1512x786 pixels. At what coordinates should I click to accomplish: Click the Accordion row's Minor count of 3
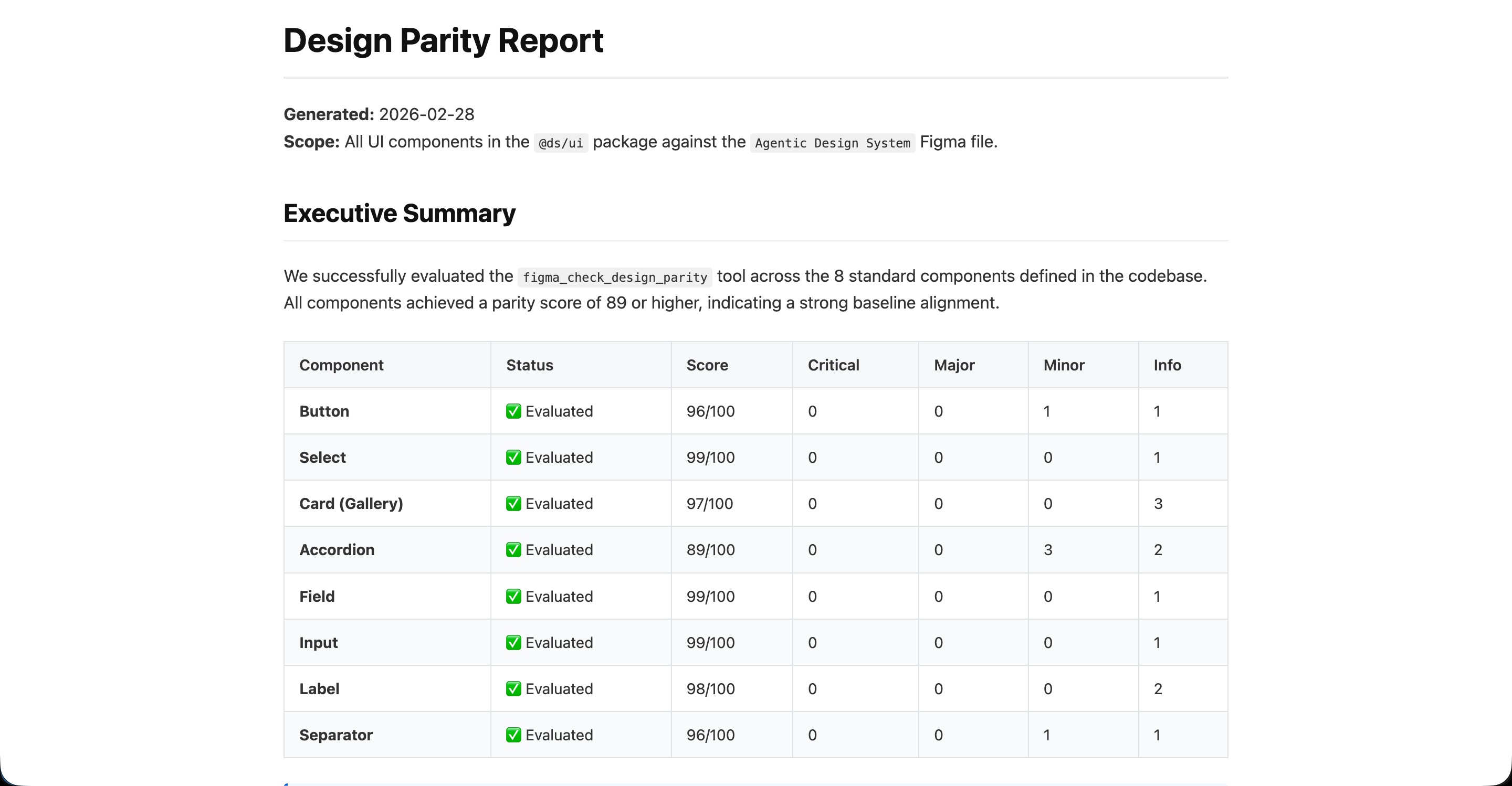coord(1048,549)
